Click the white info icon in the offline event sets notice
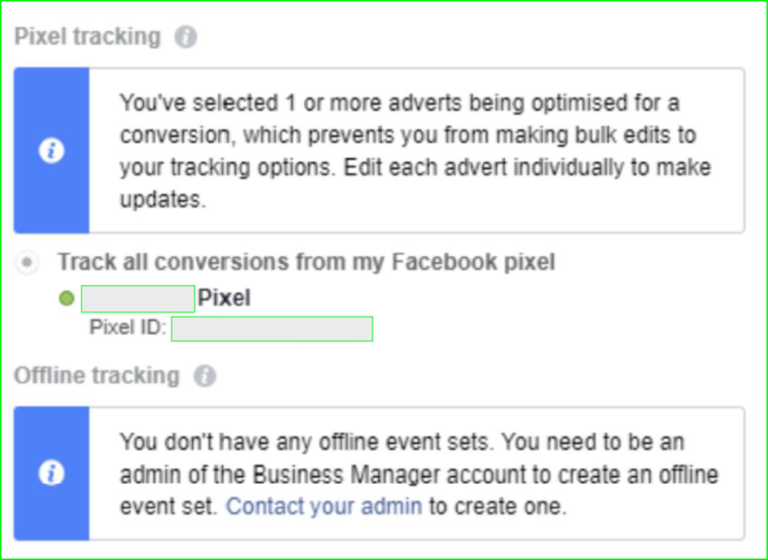The image size is (768, 560). (51, 473)
